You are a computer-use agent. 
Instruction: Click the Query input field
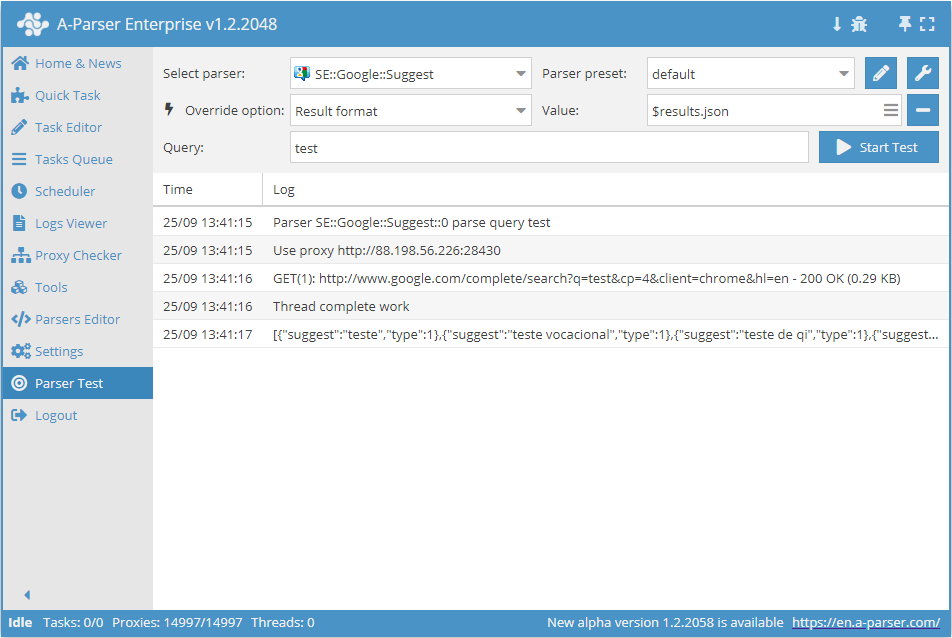(x=549, y=148)
